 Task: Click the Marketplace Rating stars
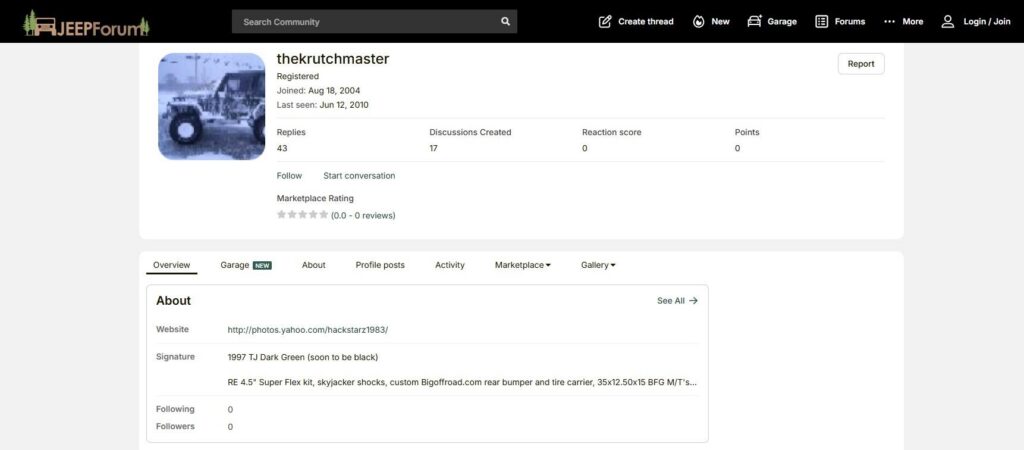point(303,215)
